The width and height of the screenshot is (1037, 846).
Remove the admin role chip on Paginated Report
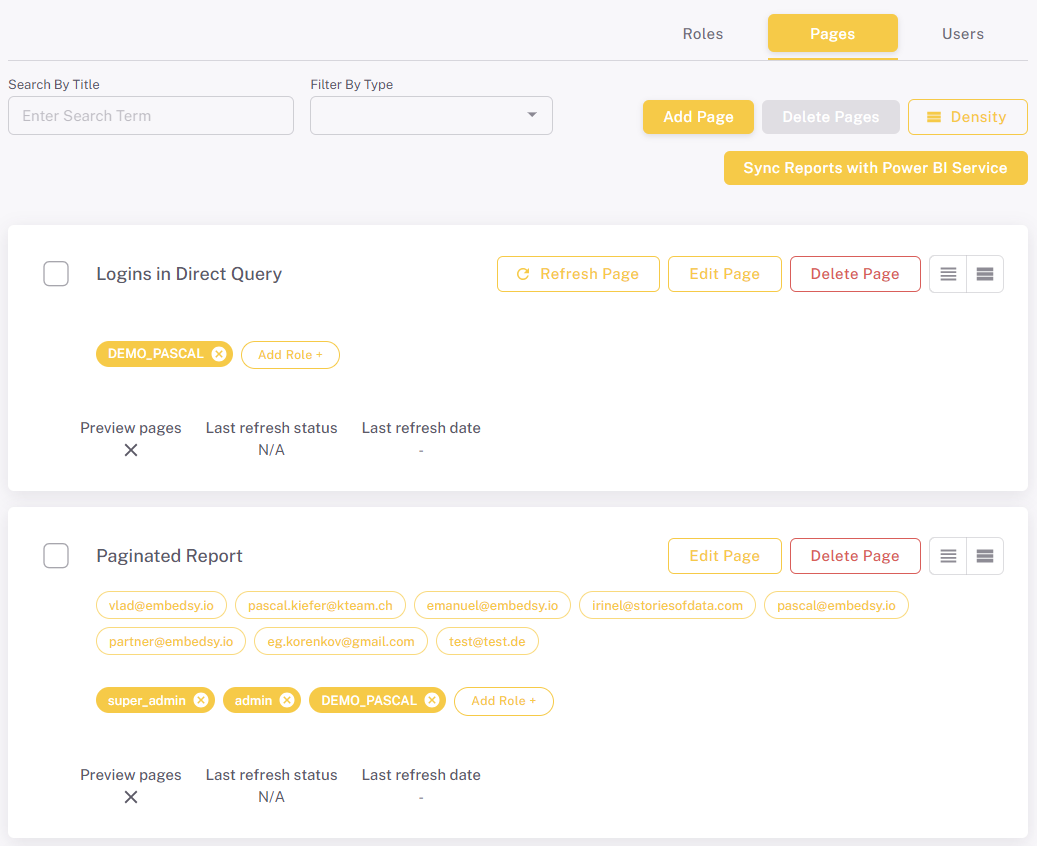[x=289, y=700]
